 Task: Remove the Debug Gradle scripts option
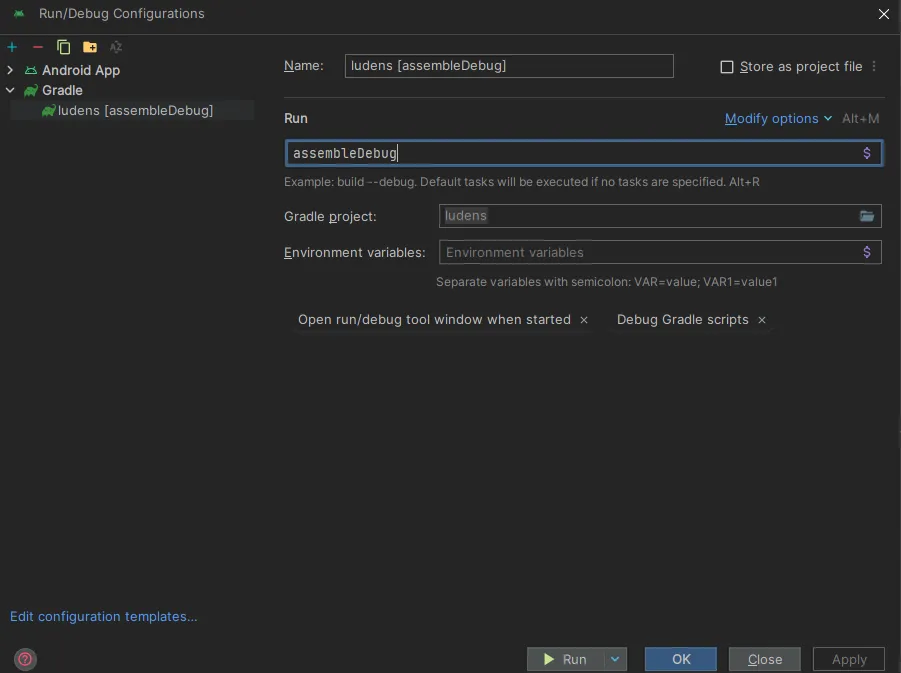coord(761,320)
